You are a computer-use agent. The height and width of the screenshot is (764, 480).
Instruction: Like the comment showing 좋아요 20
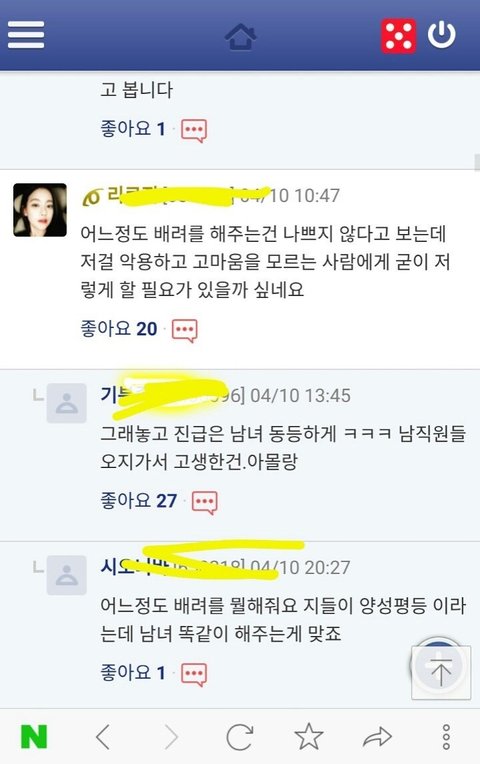[x=118, y=329]
